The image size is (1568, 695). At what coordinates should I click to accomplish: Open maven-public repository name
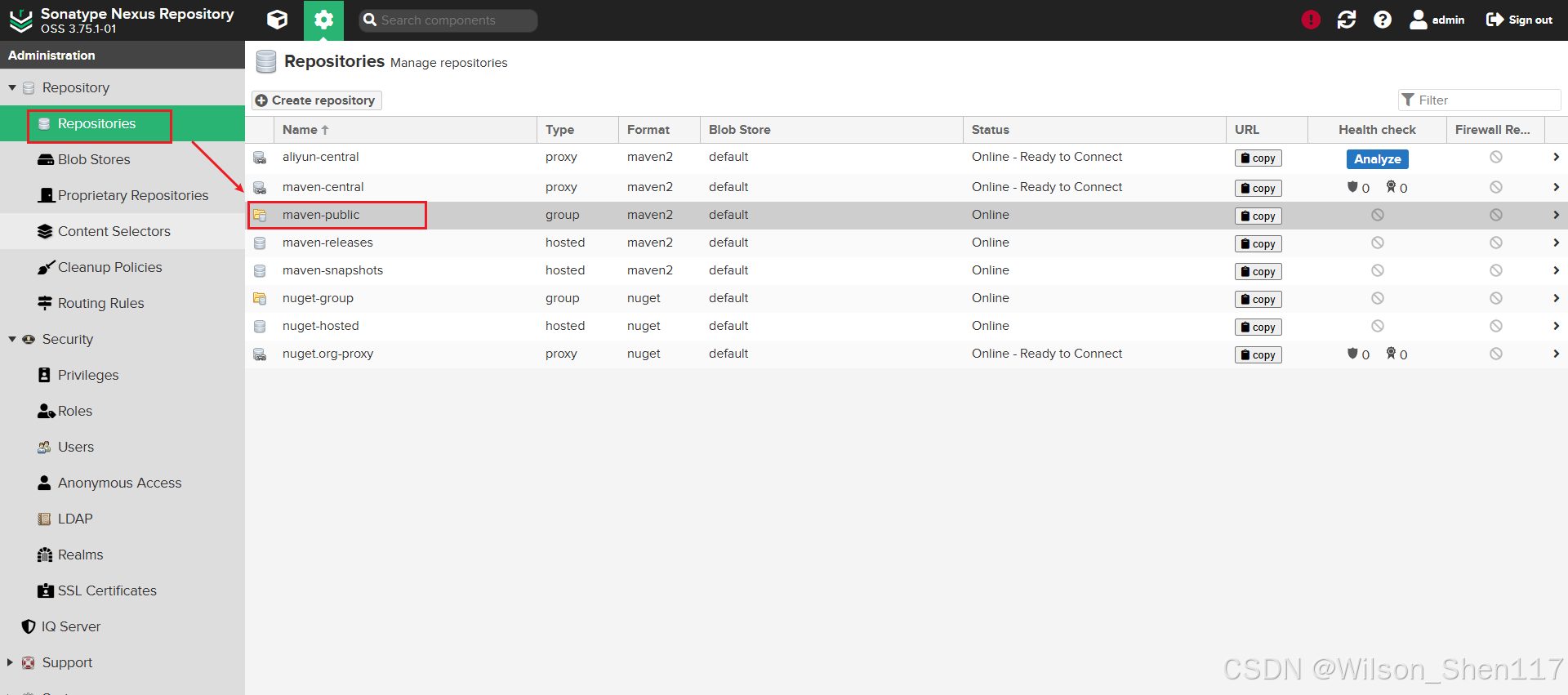coord(321,215)
